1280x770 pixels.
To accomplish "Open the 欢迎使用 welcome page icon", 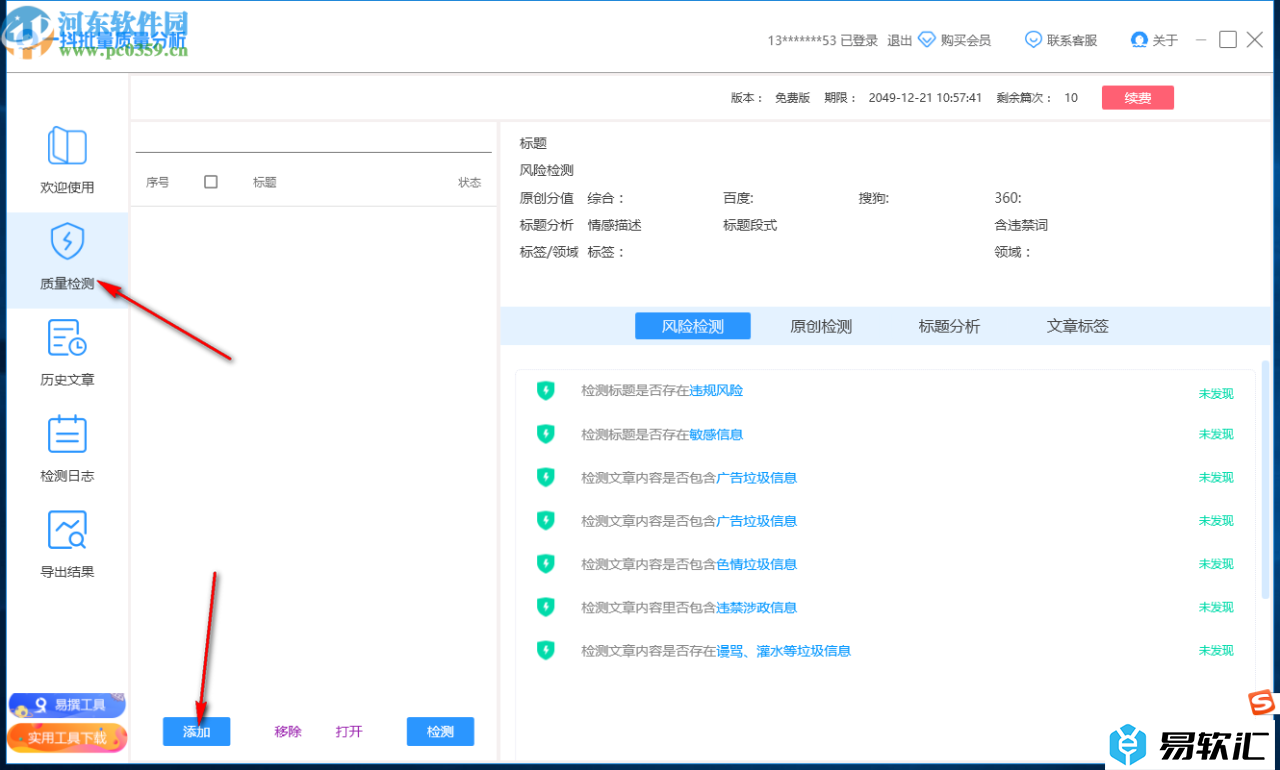I will (67, 146).
